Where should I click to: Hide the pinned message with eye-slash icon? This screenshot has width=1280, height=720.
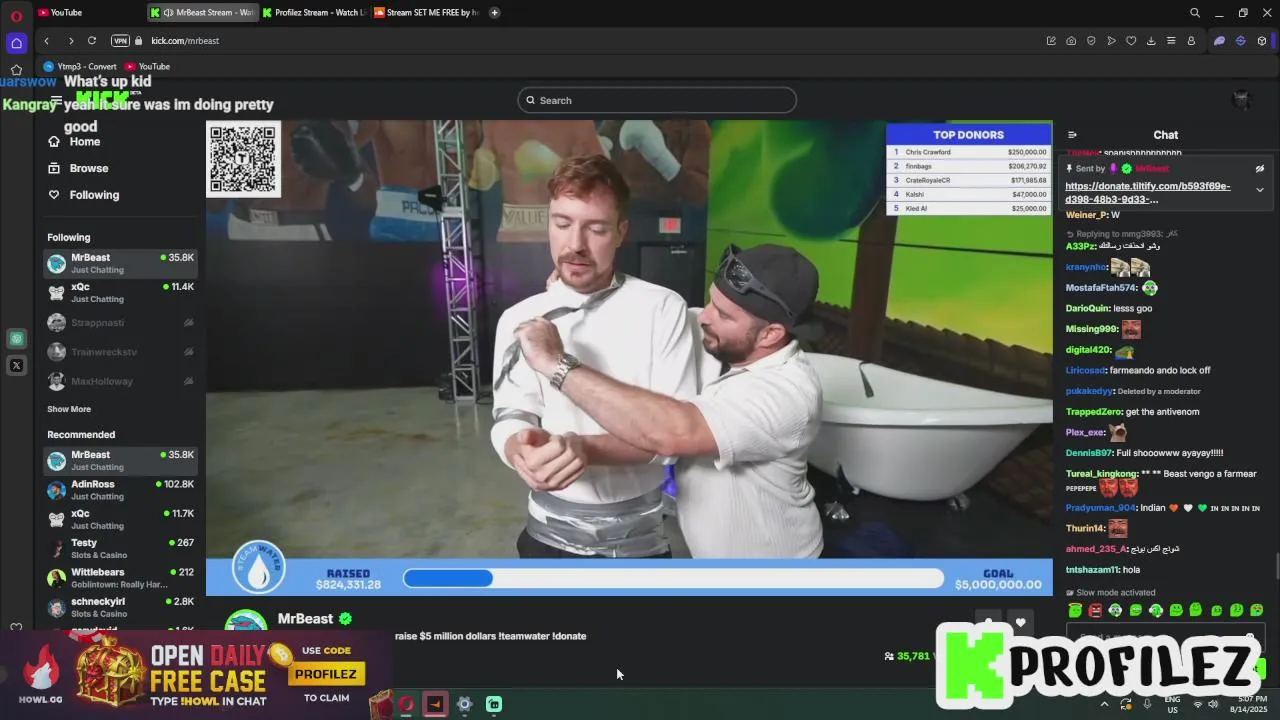pyautogui.click(x=1260, y=169)
